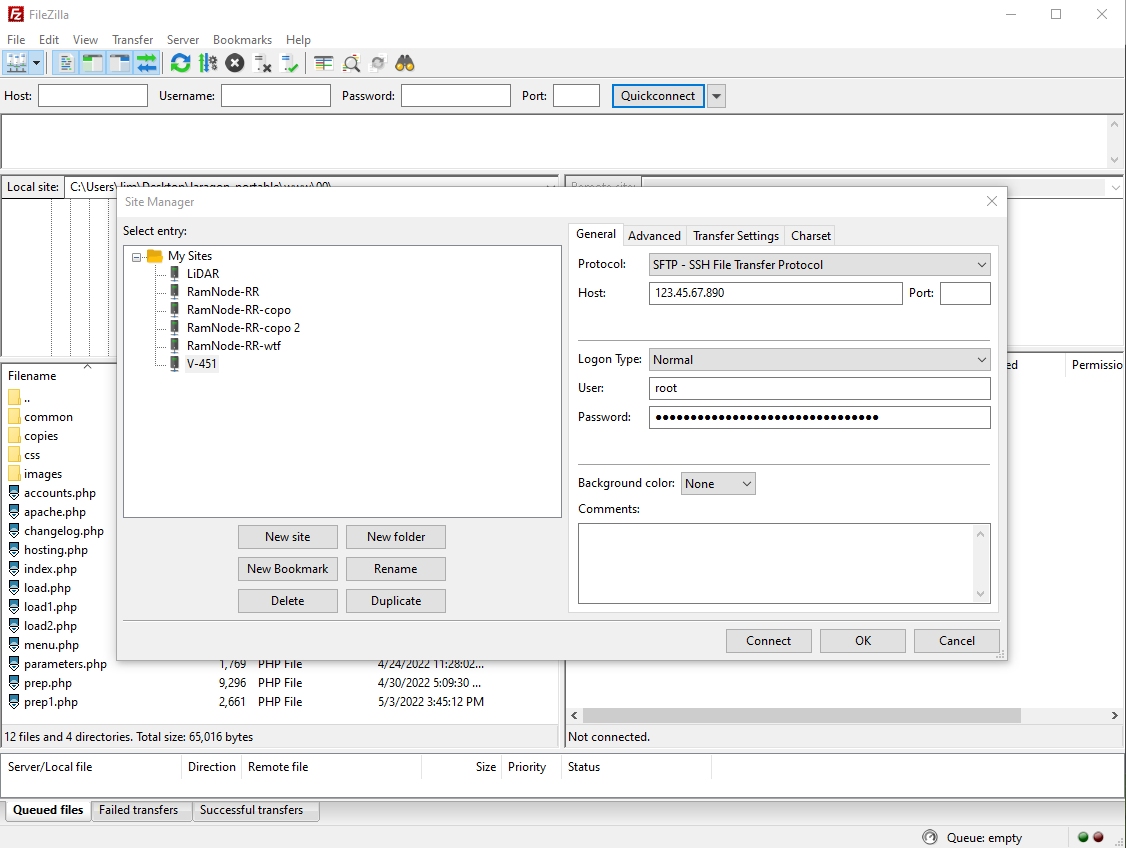Open the Background color dropdown
1126x848 pixels.
(717, 484)
